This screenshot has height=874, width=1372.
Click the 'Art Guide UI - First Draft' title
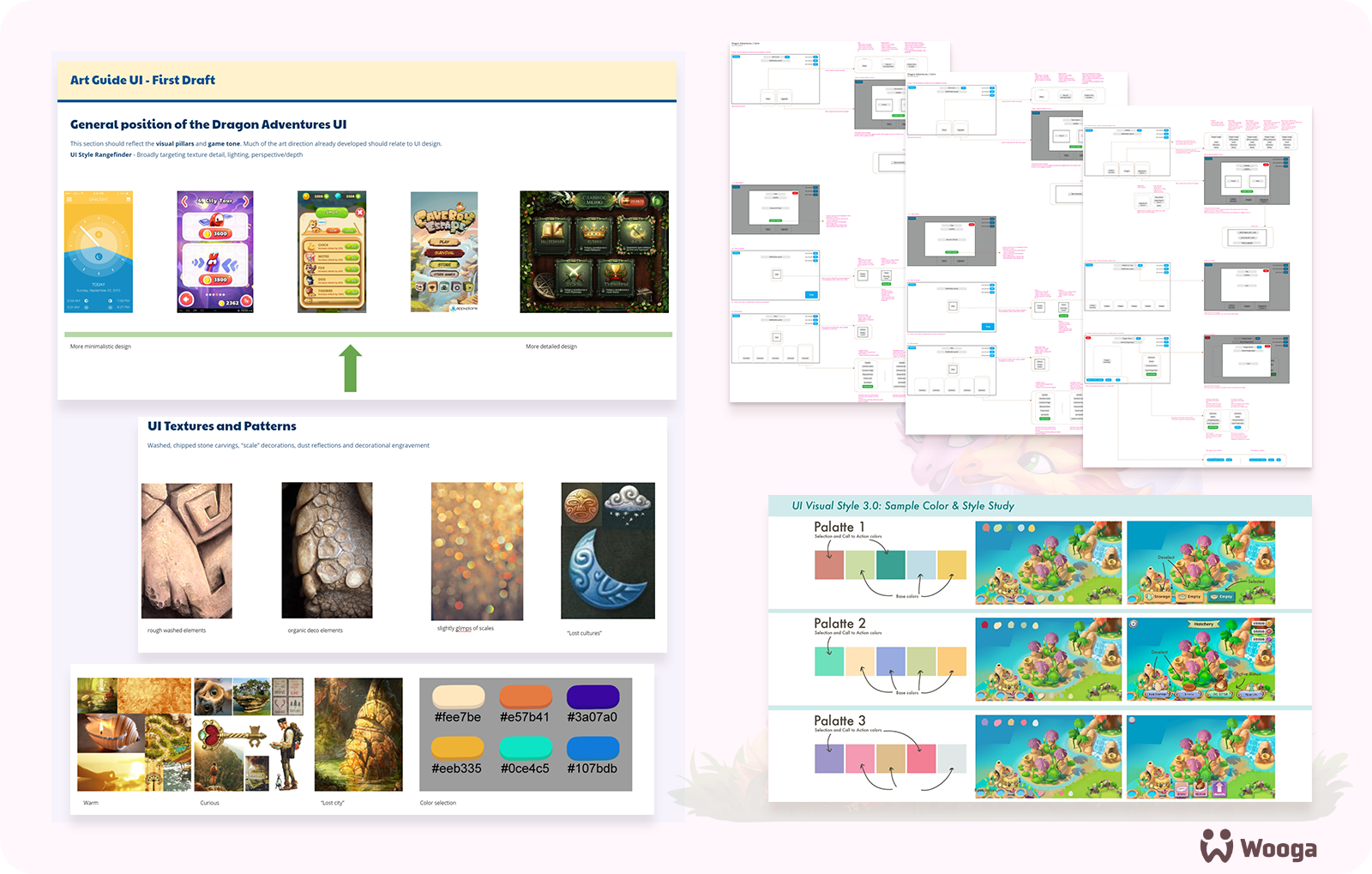(142, 80)
